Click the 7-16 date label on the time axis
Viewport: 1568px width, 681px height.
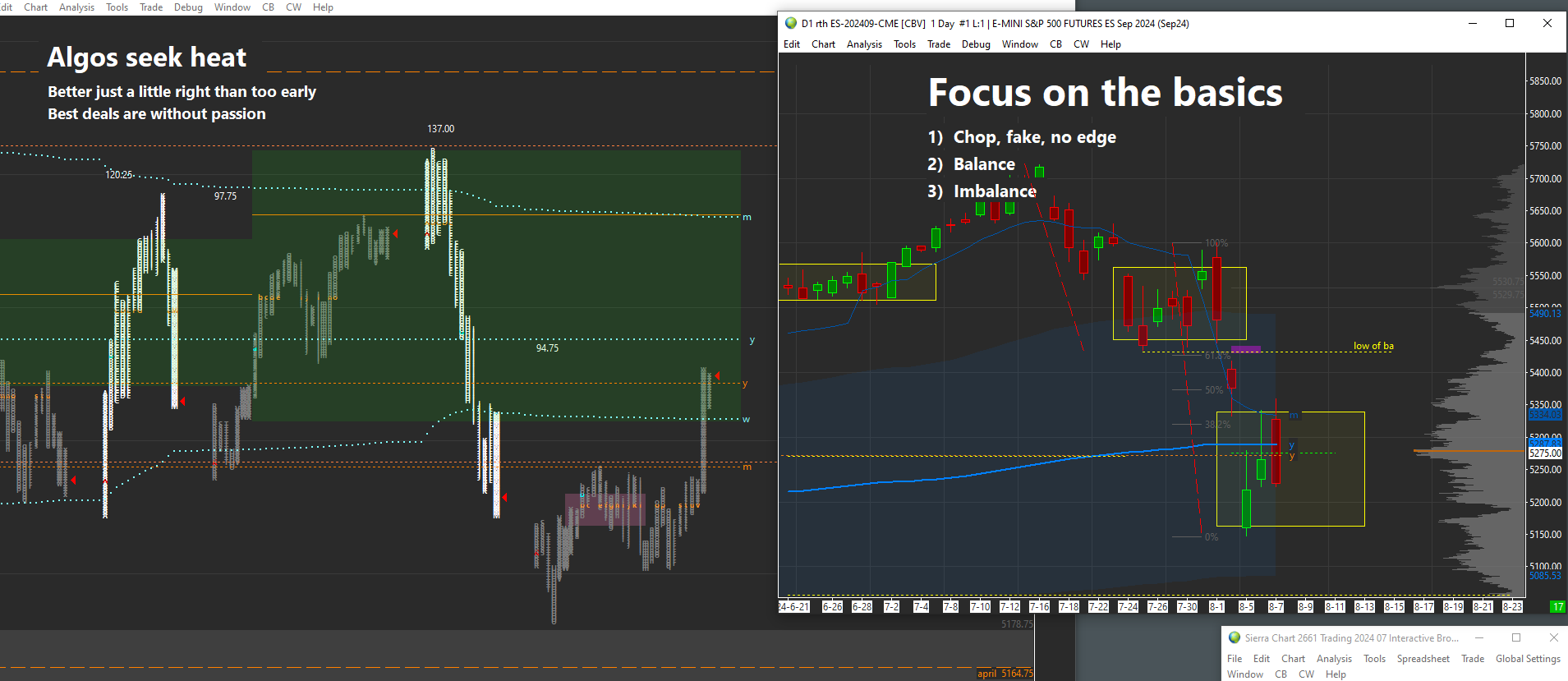tap(1039, 607)
